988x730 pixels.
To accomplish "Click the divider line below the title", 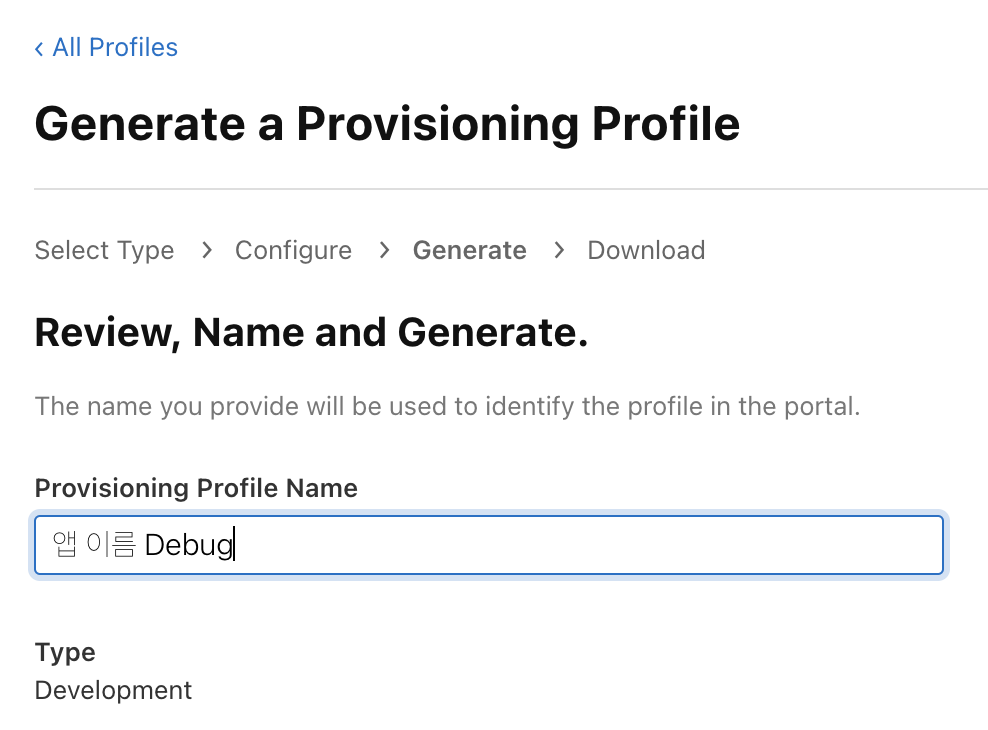I will [510, 188].
